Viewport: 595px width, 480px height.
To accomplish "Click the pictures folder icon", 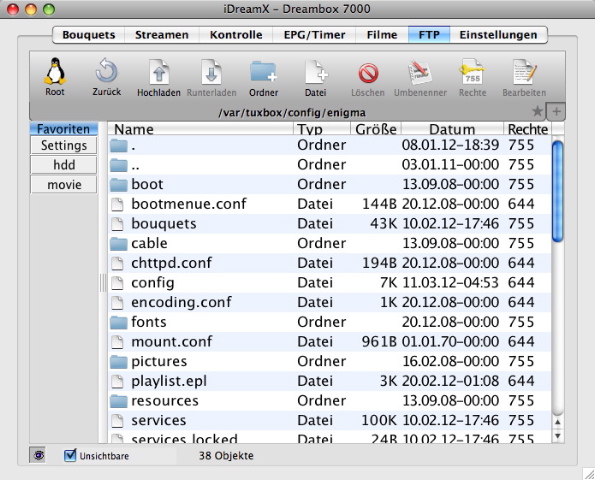I will tap(118, 362).
